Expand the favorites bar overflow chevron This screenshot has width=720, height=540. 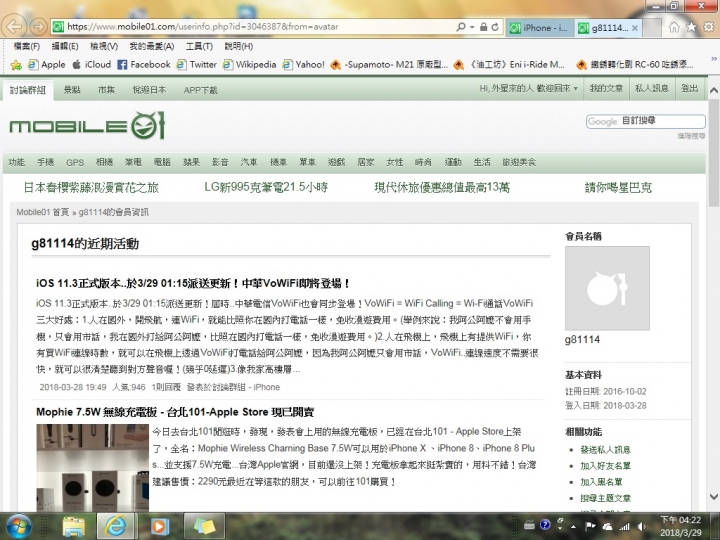tap(714, 59)
